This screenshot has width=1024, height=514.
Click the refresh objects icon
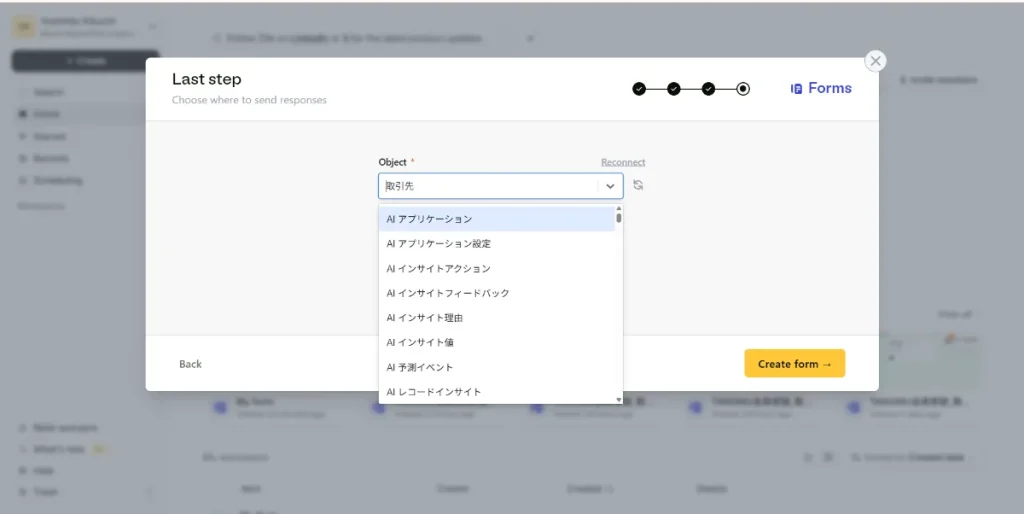coord(638,185)
